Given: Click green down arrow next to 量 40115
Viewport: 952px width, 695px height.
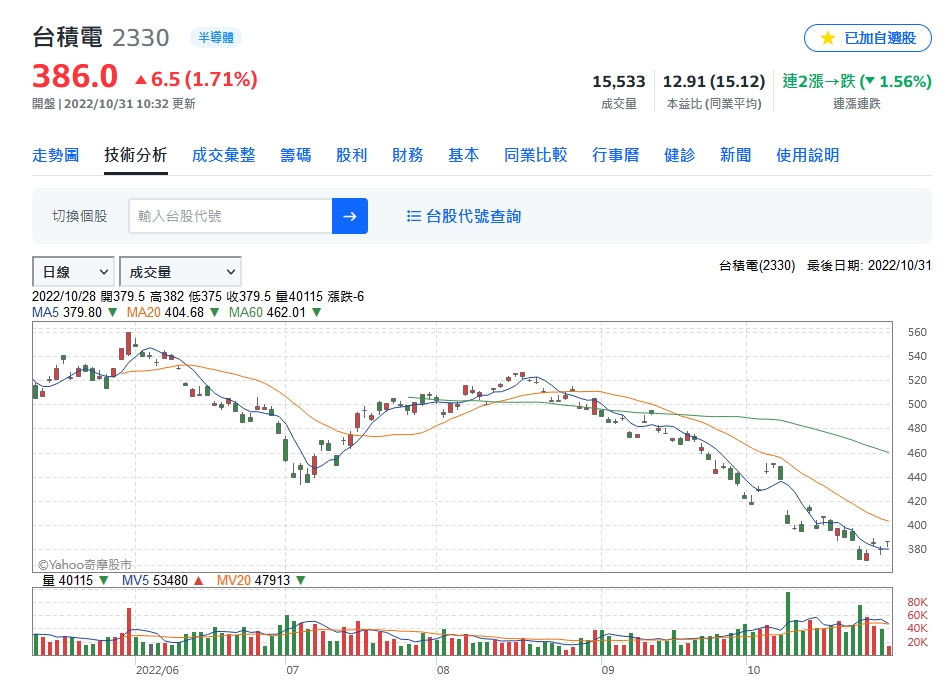Looking at the screenshot, I should point(103,581).
